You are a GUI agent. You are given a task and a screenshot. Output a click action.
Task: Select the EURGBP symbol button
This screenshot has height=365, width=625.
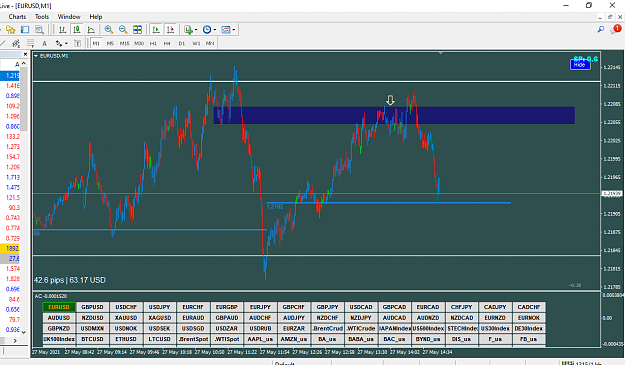[227, 307]
